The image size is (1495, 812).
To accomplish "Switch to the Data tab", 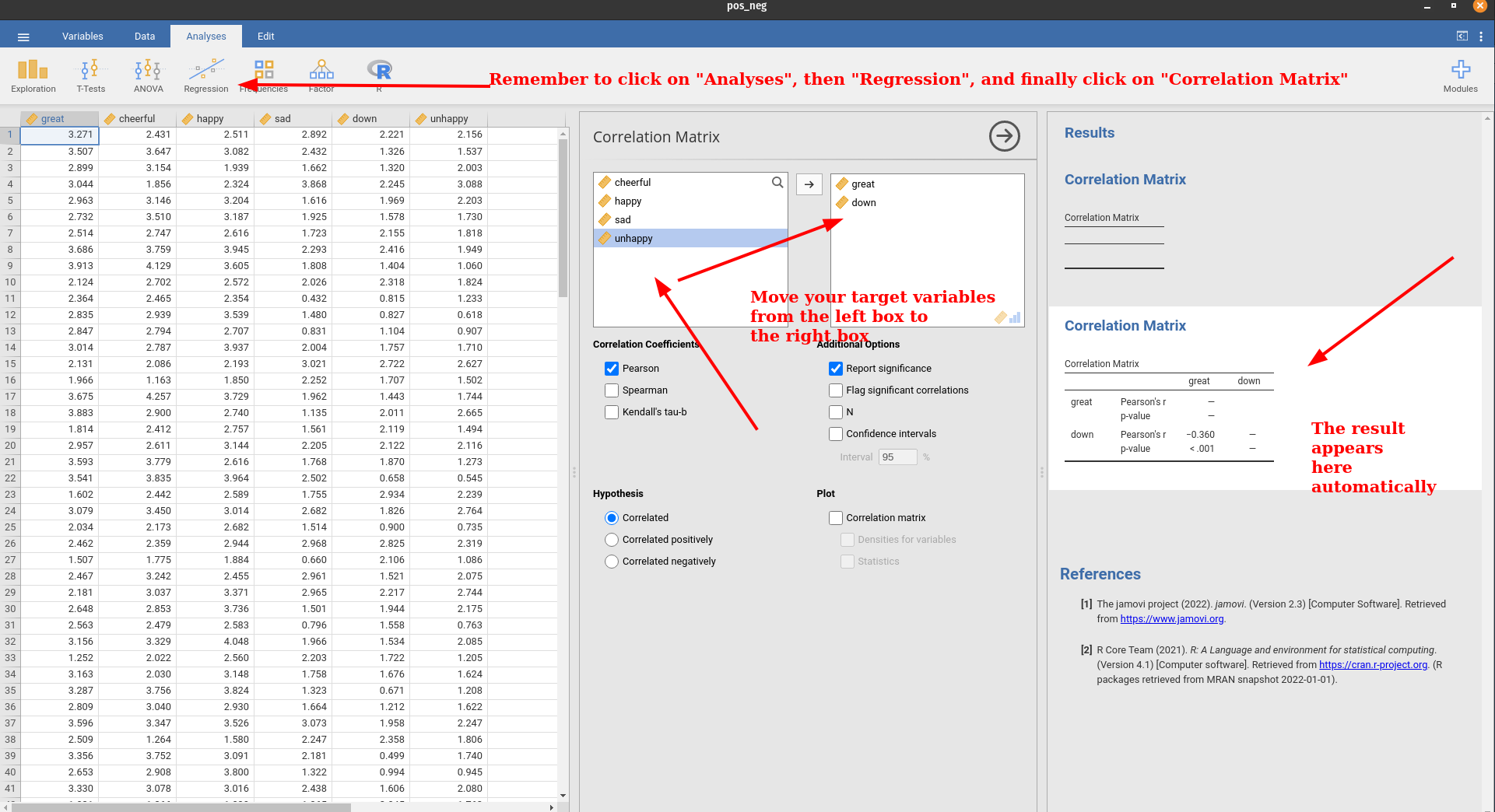I will (x=145, y=37).
